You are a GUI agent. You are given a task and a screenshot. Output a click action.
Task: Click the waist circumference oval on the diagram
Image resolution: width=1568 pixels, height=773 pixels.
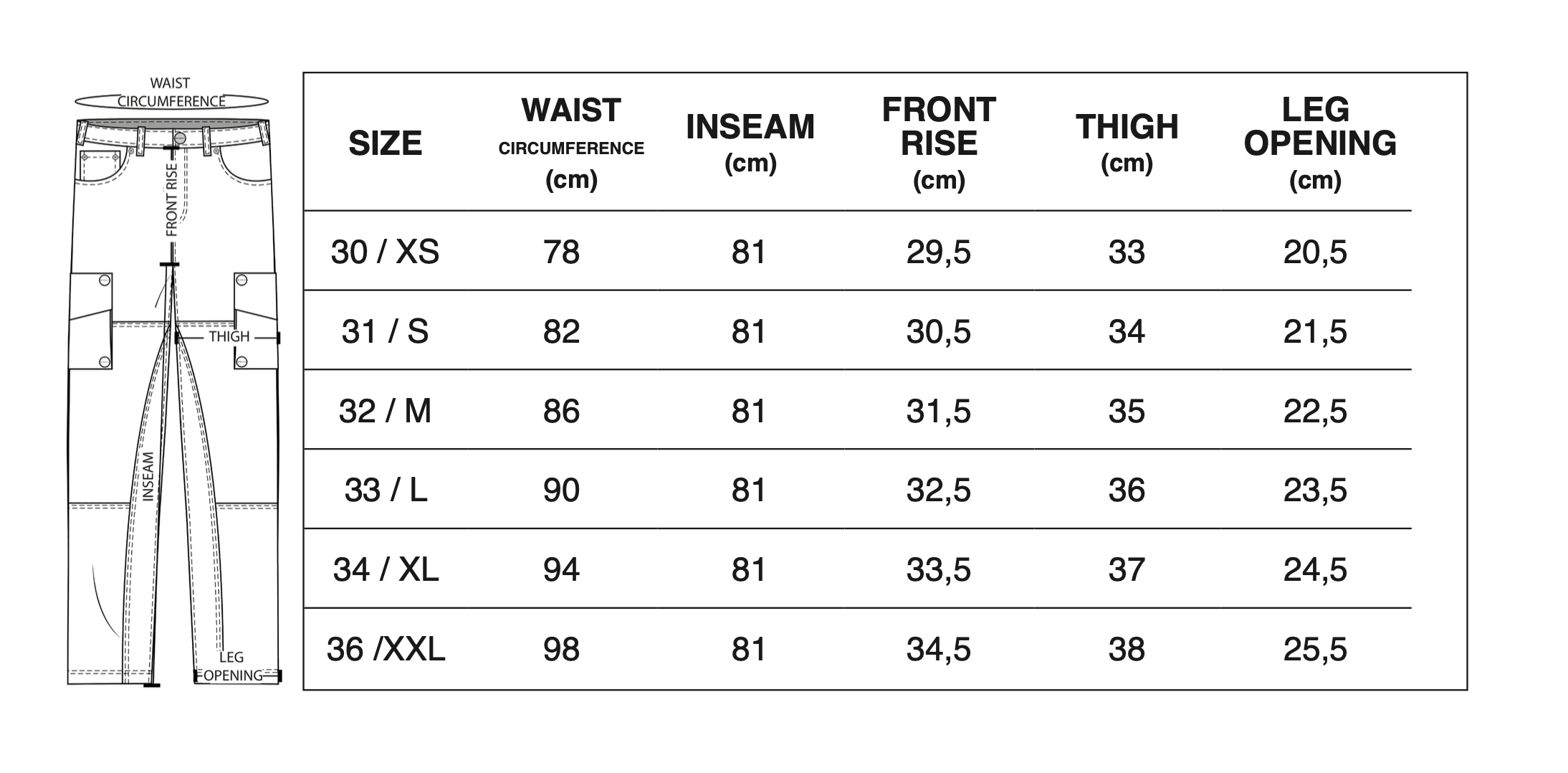pos(171,101)
